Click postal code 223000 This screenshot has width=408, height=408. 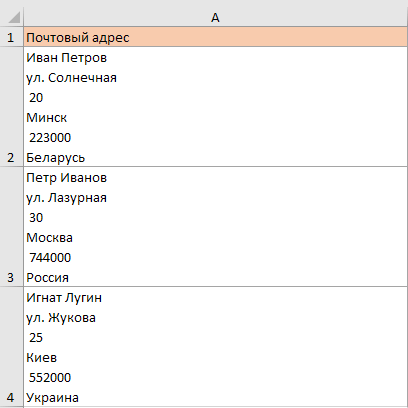tap(50, 138)
